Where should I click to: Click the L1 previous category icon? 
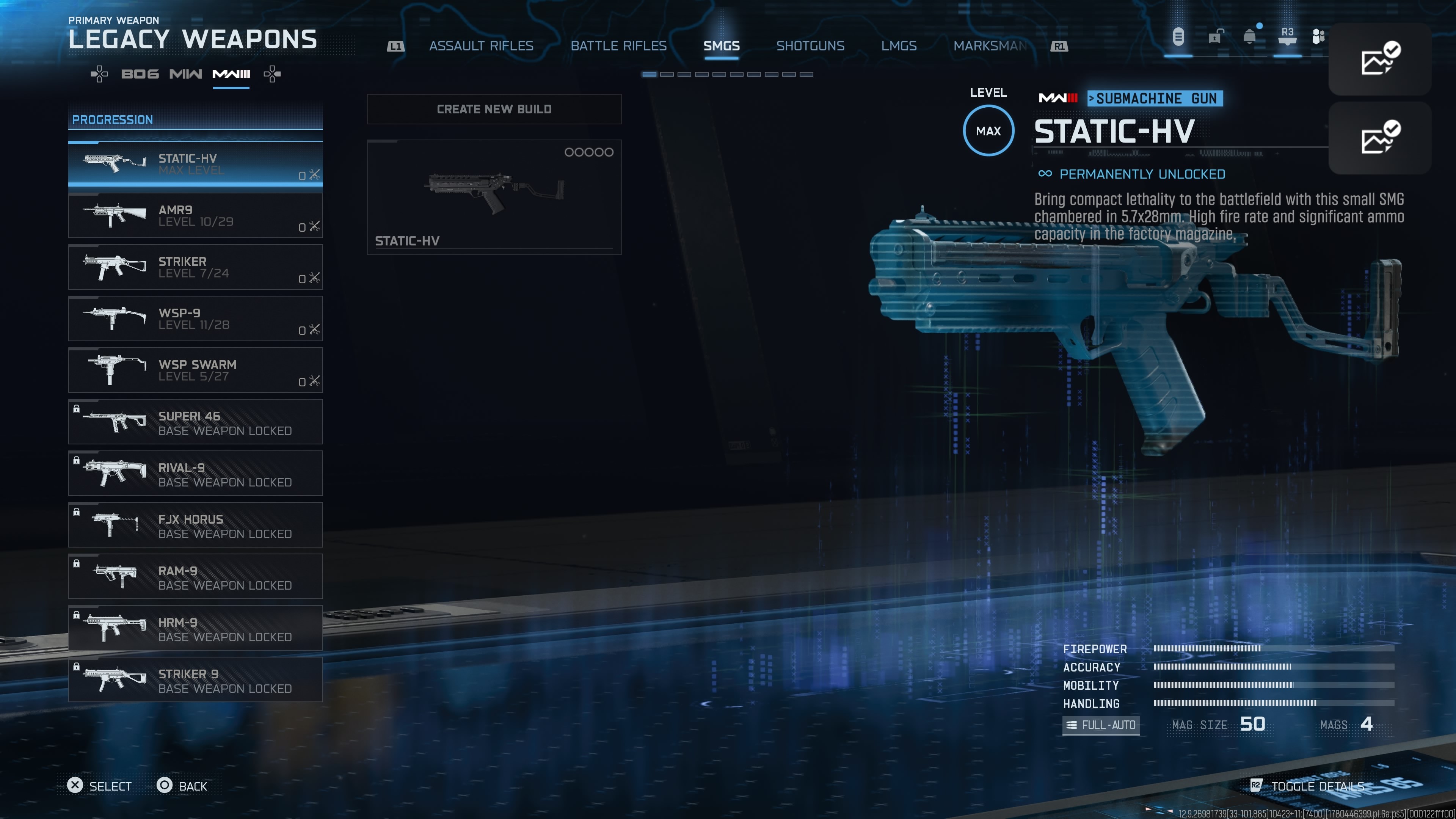click(395, 46)
